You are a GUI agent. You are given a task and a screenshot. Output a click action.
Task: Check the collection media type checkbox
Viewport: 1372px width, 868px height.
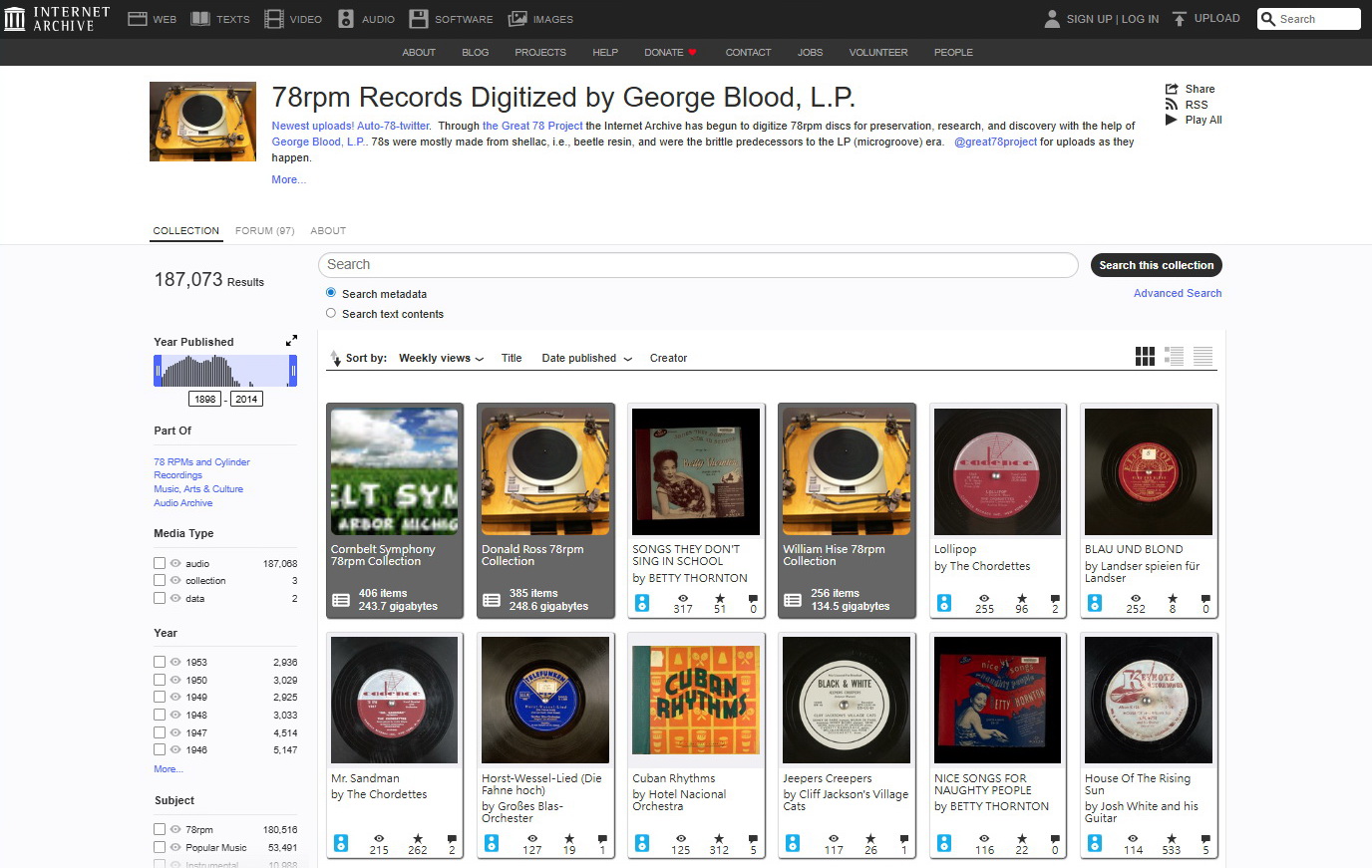(160, 580)
